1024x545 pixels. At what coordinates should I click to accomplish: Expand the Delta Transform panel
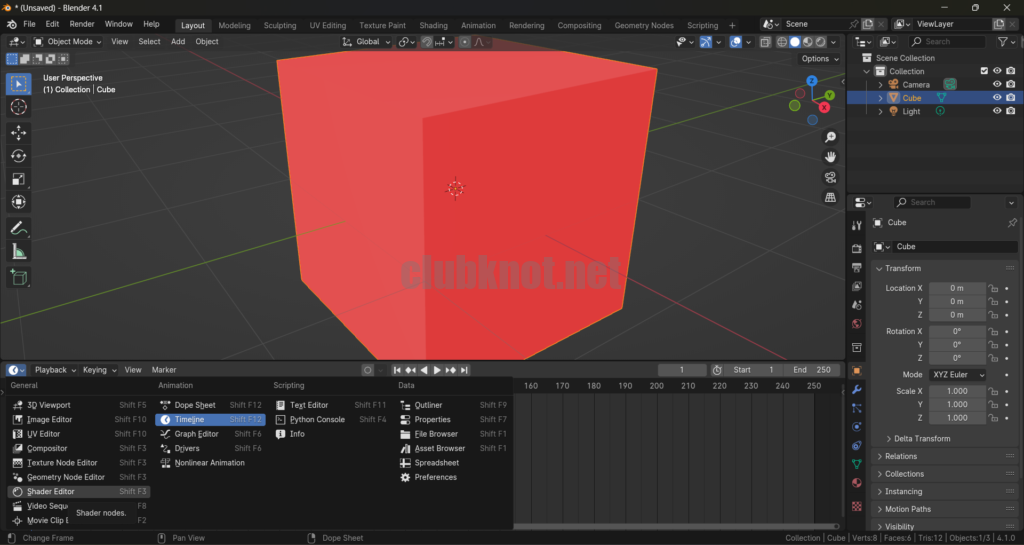(921, 439)
